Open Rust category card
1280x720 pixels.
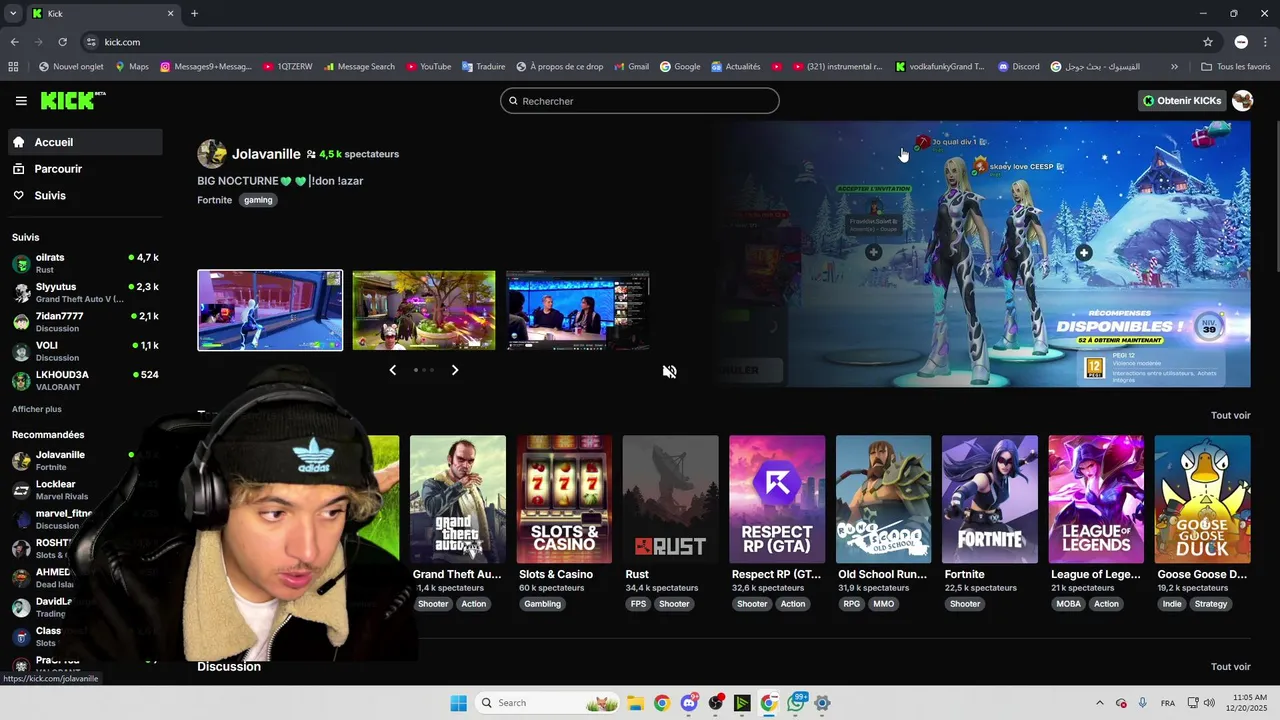[x=670, y=499]
